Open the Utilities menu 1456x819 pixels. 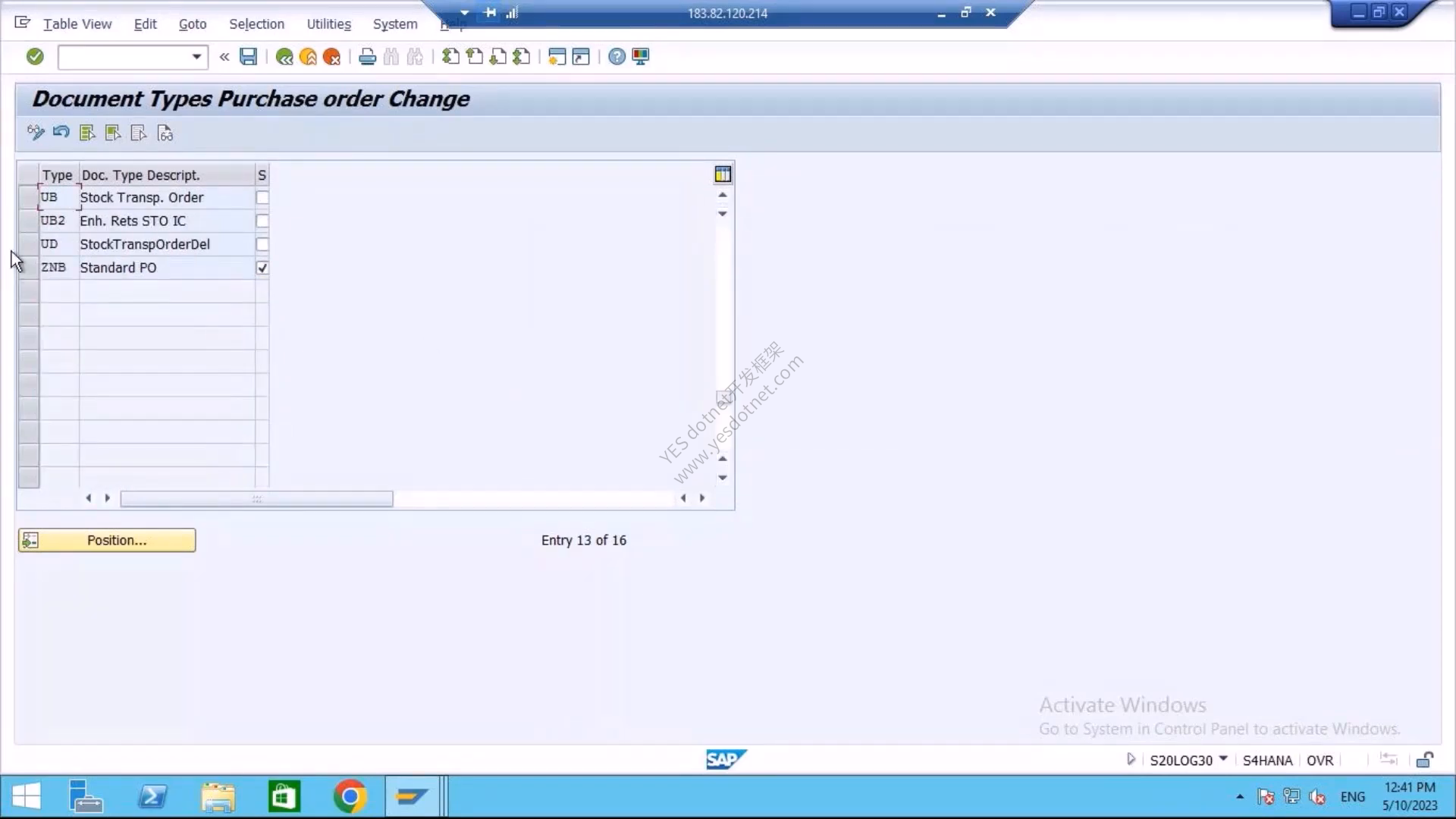coord(328,24)
